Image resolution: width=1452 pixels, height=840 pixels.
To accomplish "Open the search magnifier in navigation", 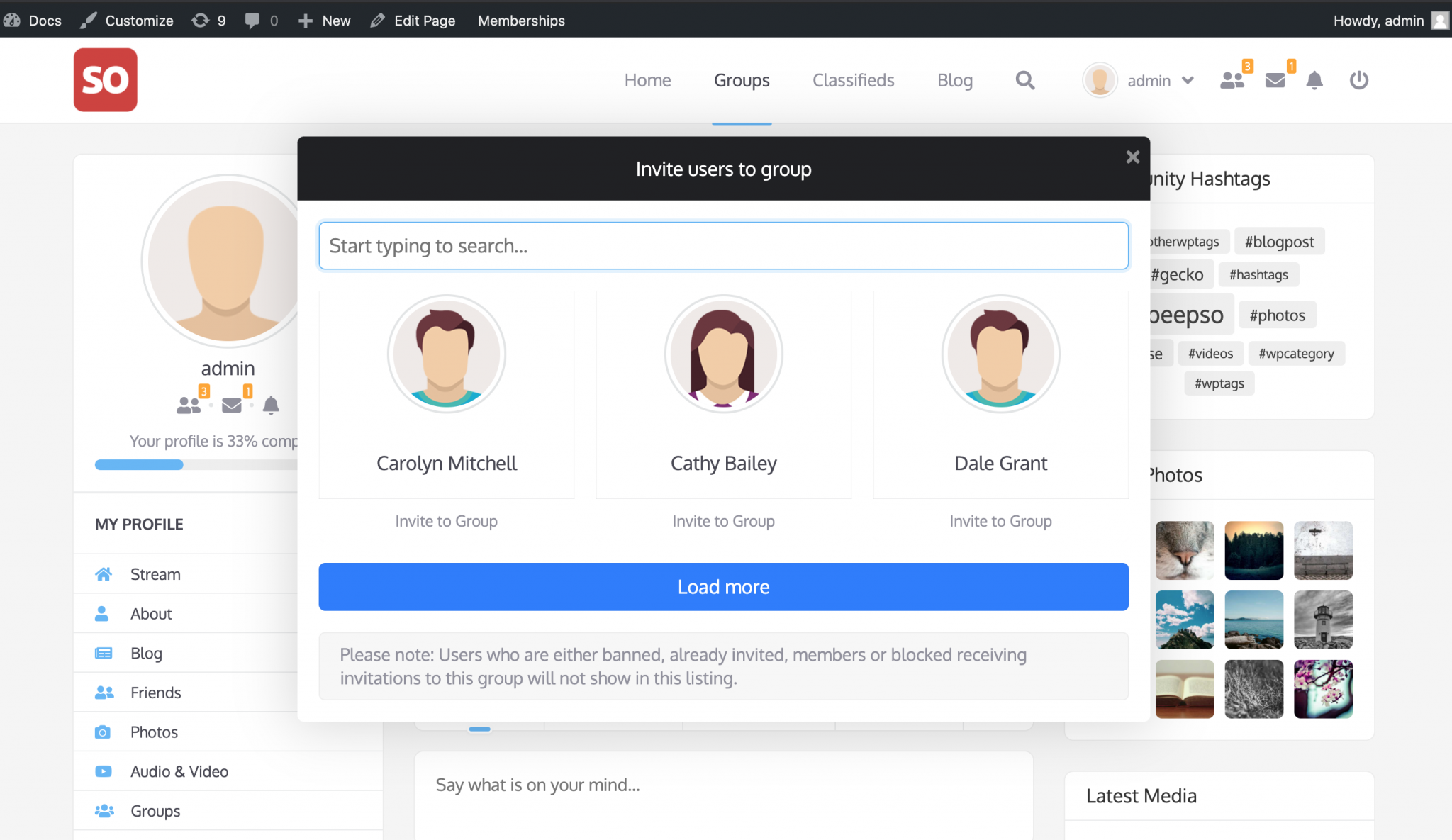I will tap(1024, 80).
